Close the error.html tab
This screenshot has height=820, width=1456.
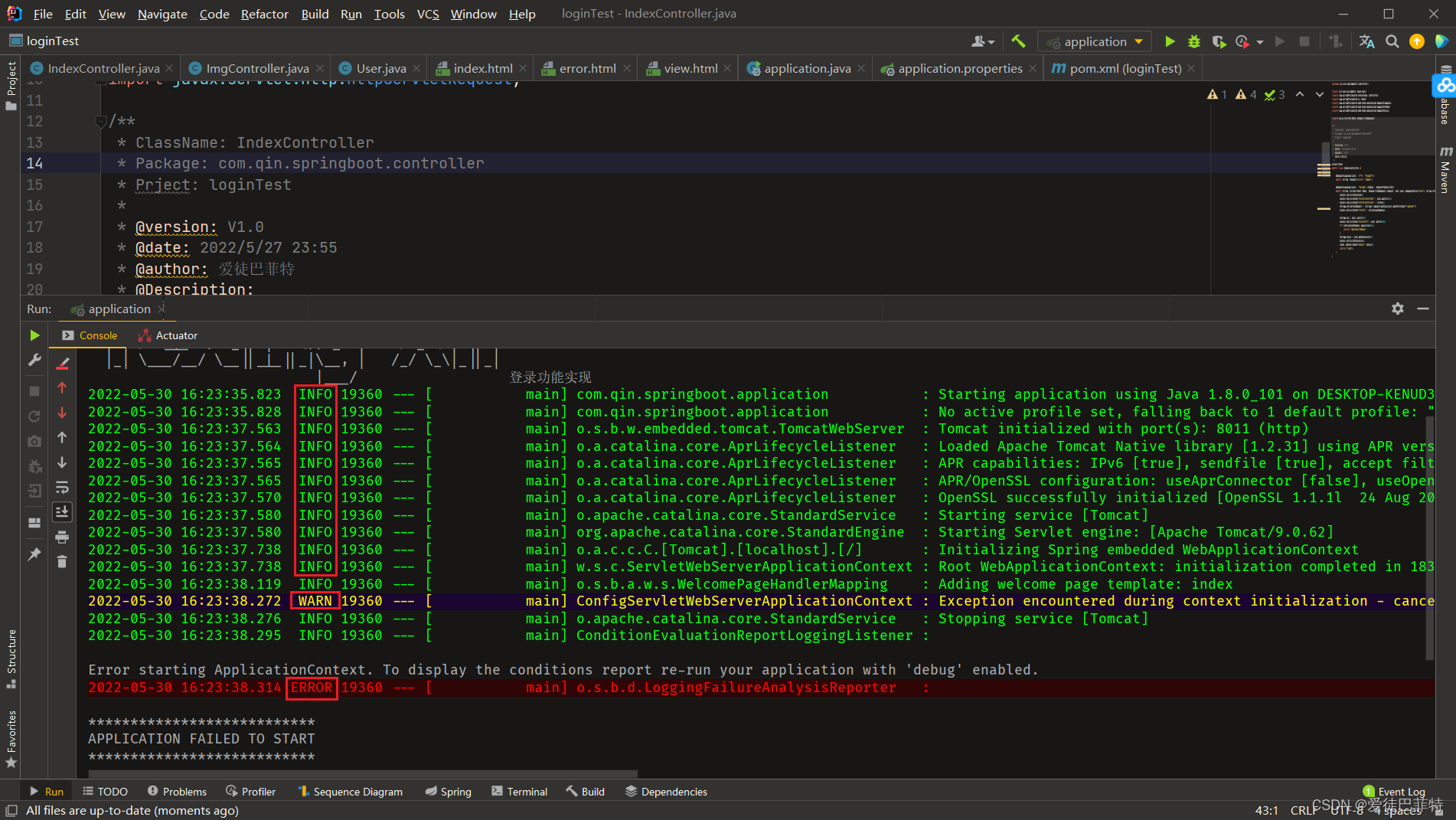pyautogui.click(x=626, y=68)
